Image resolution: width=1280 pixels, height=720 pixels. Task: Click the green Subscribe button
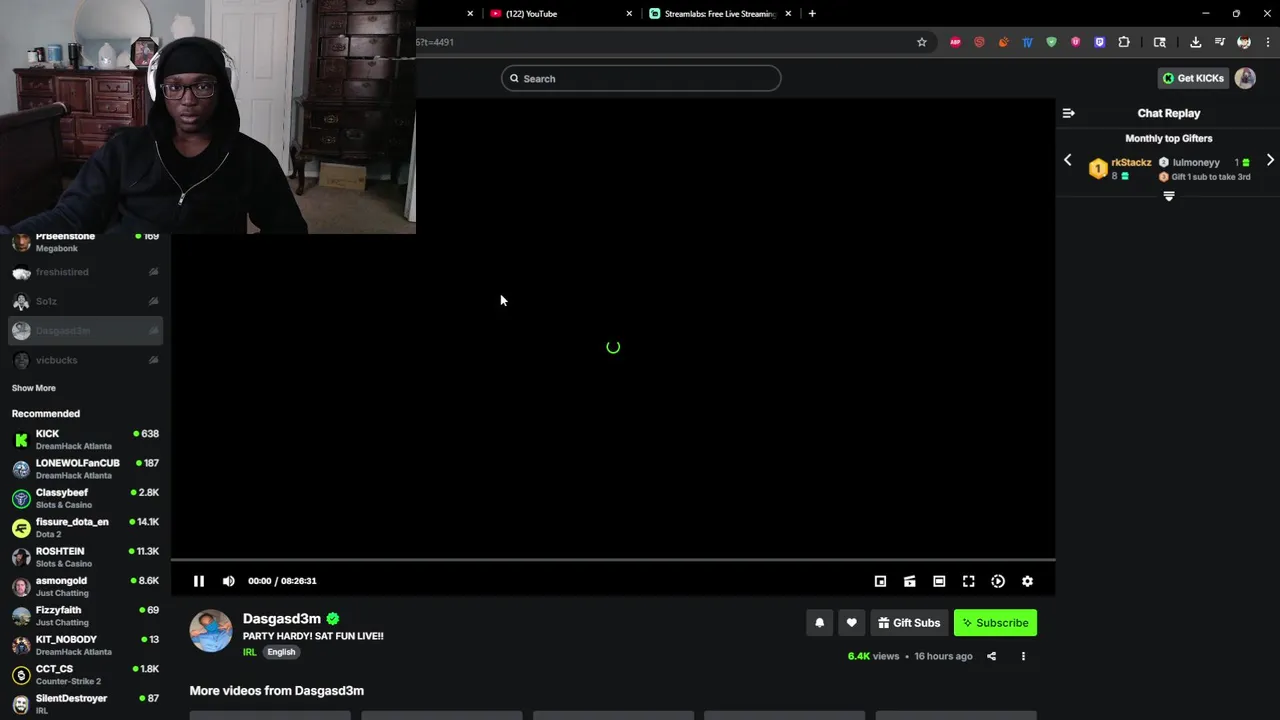(x=995, y=623)
